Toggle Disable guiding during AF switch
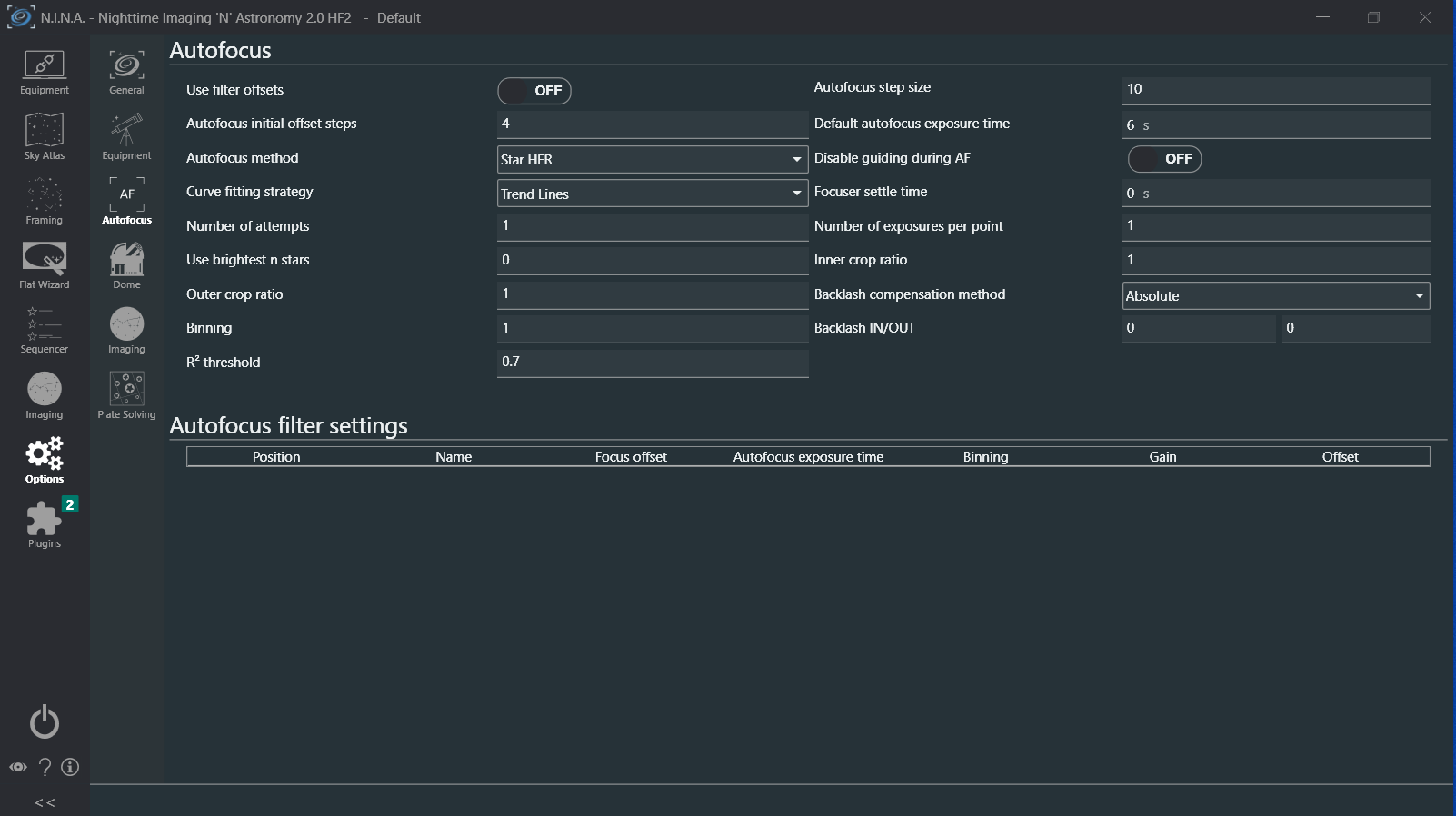 pyautogui.click(x=1164, y=159)
